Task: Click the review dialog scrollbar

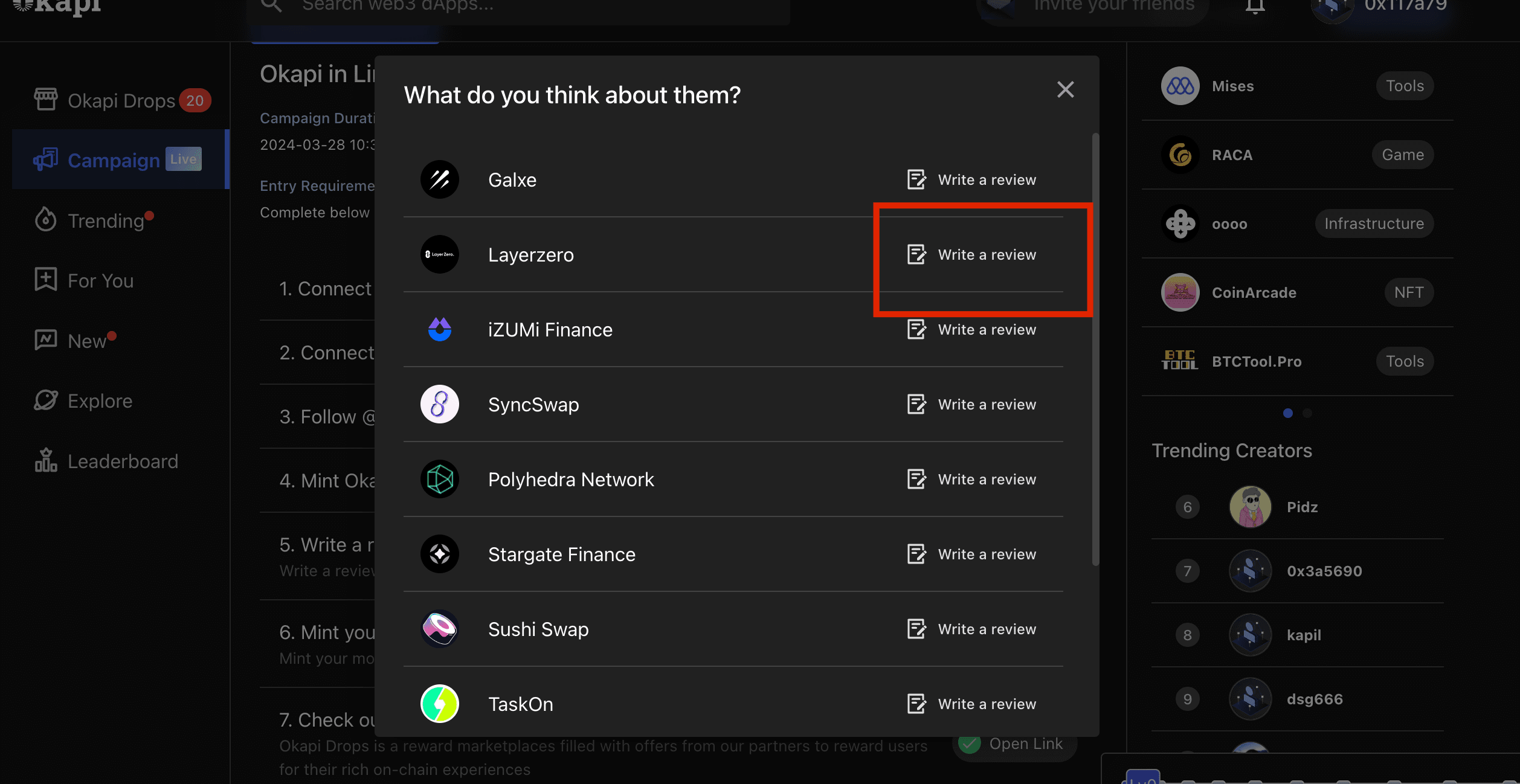Action: tap(1095, 349)
